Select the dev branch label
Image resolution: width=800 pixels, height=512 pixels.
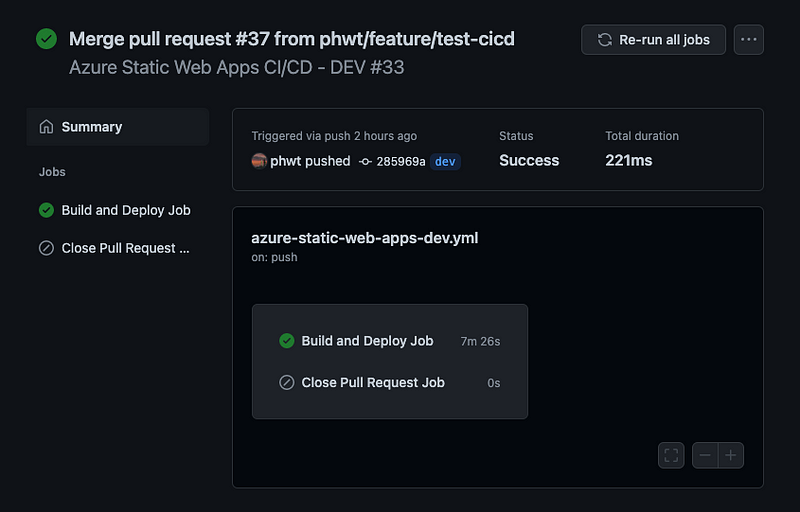pos(445,162)
